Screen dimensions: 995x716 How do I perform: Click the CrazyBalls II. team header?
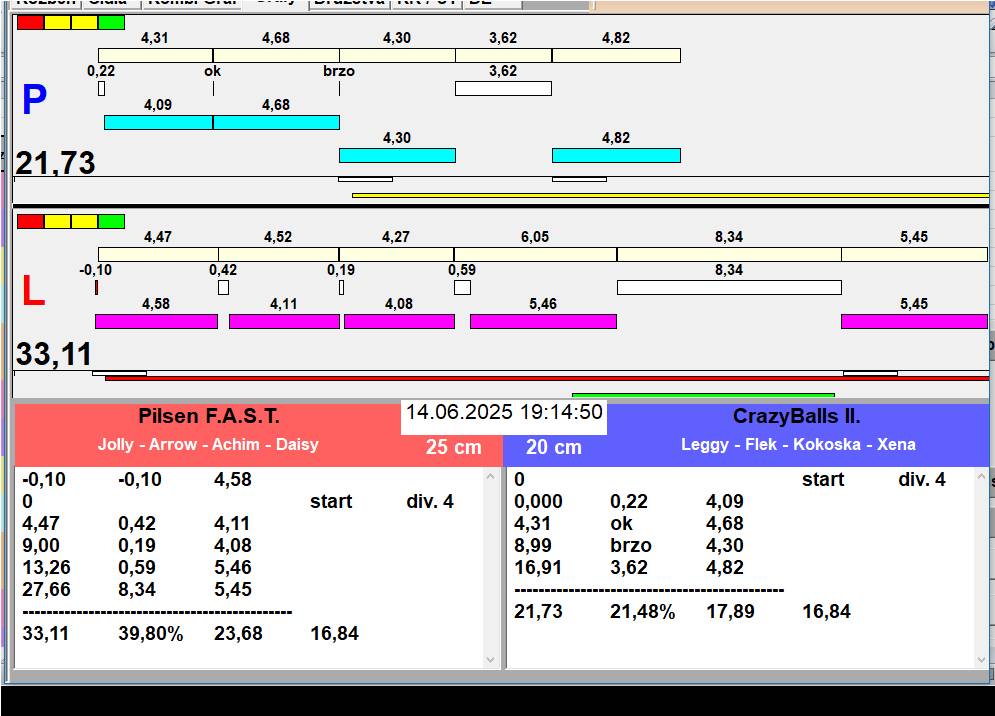click(796, 417)
